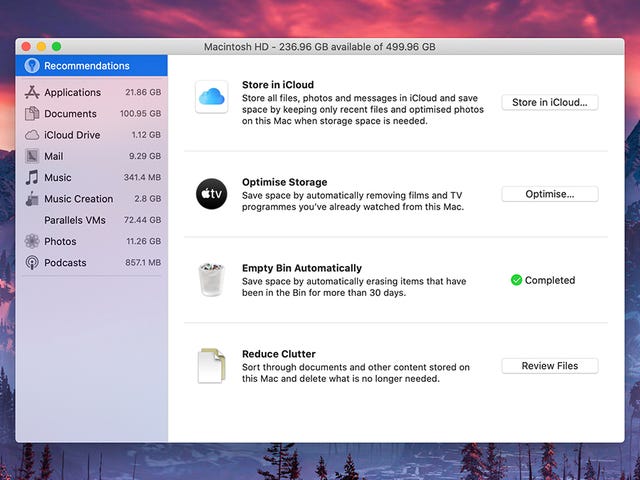Click the 72.44 GB size value

point(142,220)
